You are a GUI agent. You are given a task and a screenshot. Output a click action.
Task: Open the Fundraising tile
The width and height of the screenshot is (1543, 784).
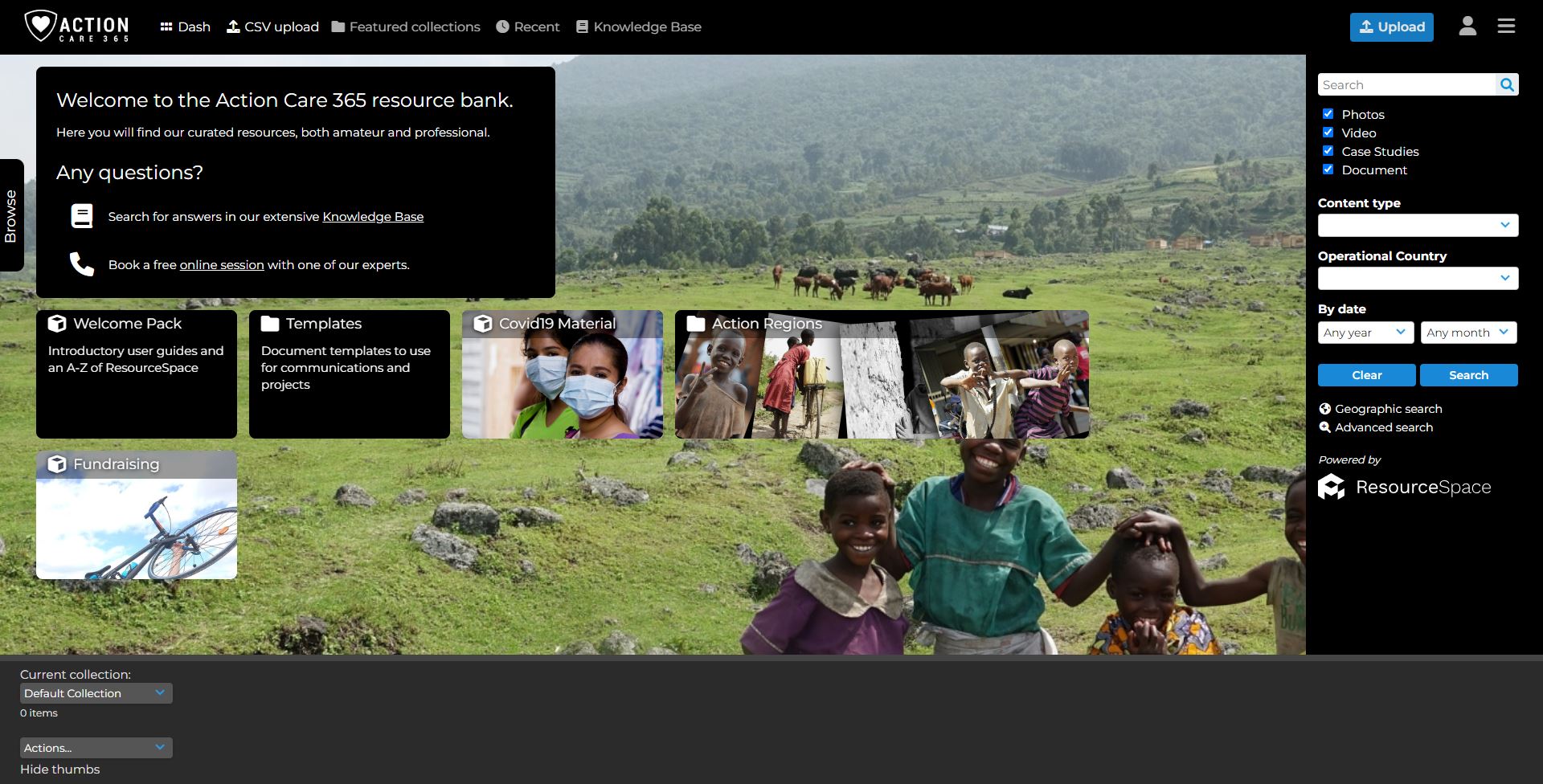137,515
